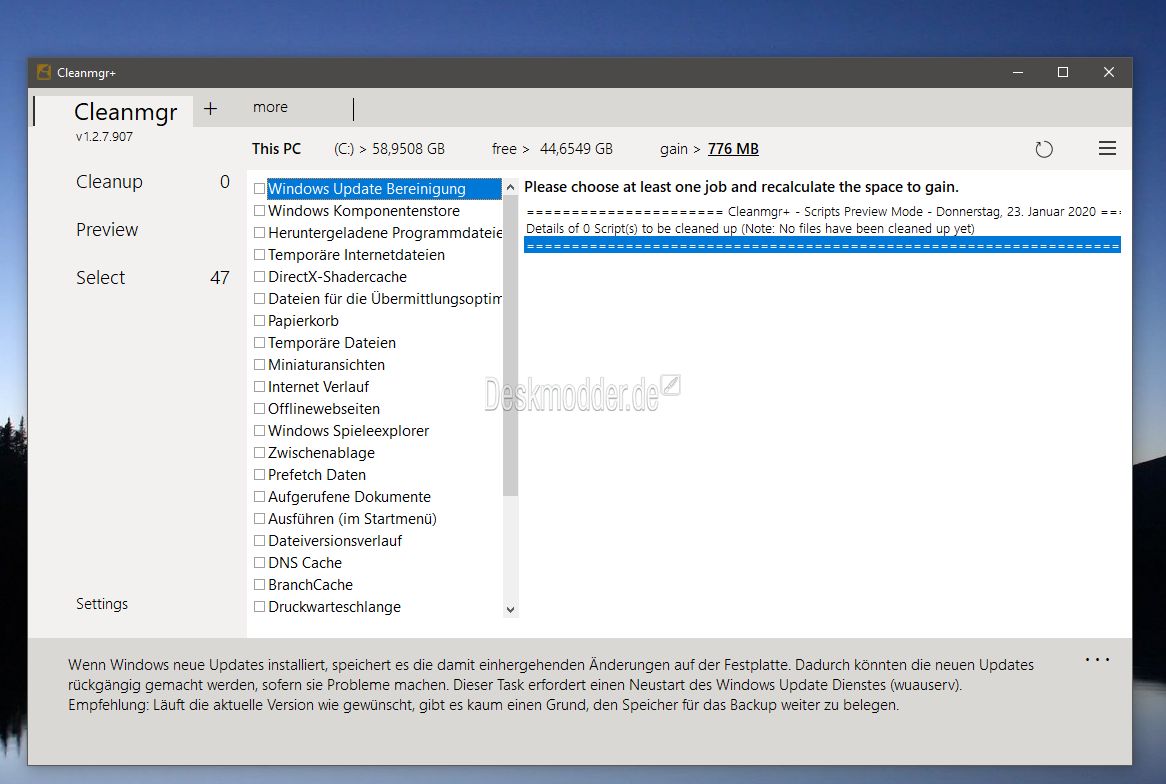
Task: Click the list scroll-down arrow
Action: point(510,609)
